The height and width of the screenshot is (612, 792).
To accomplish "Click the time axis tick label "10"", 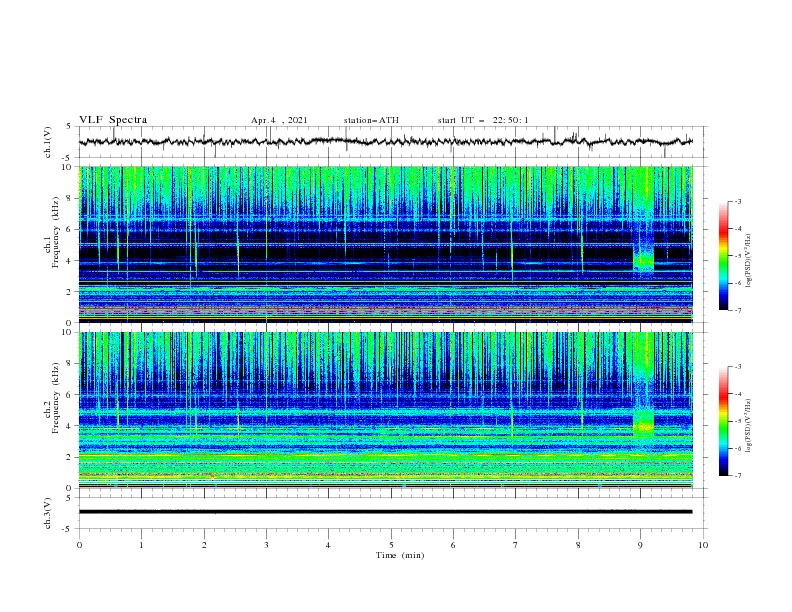I will (703, 545).
